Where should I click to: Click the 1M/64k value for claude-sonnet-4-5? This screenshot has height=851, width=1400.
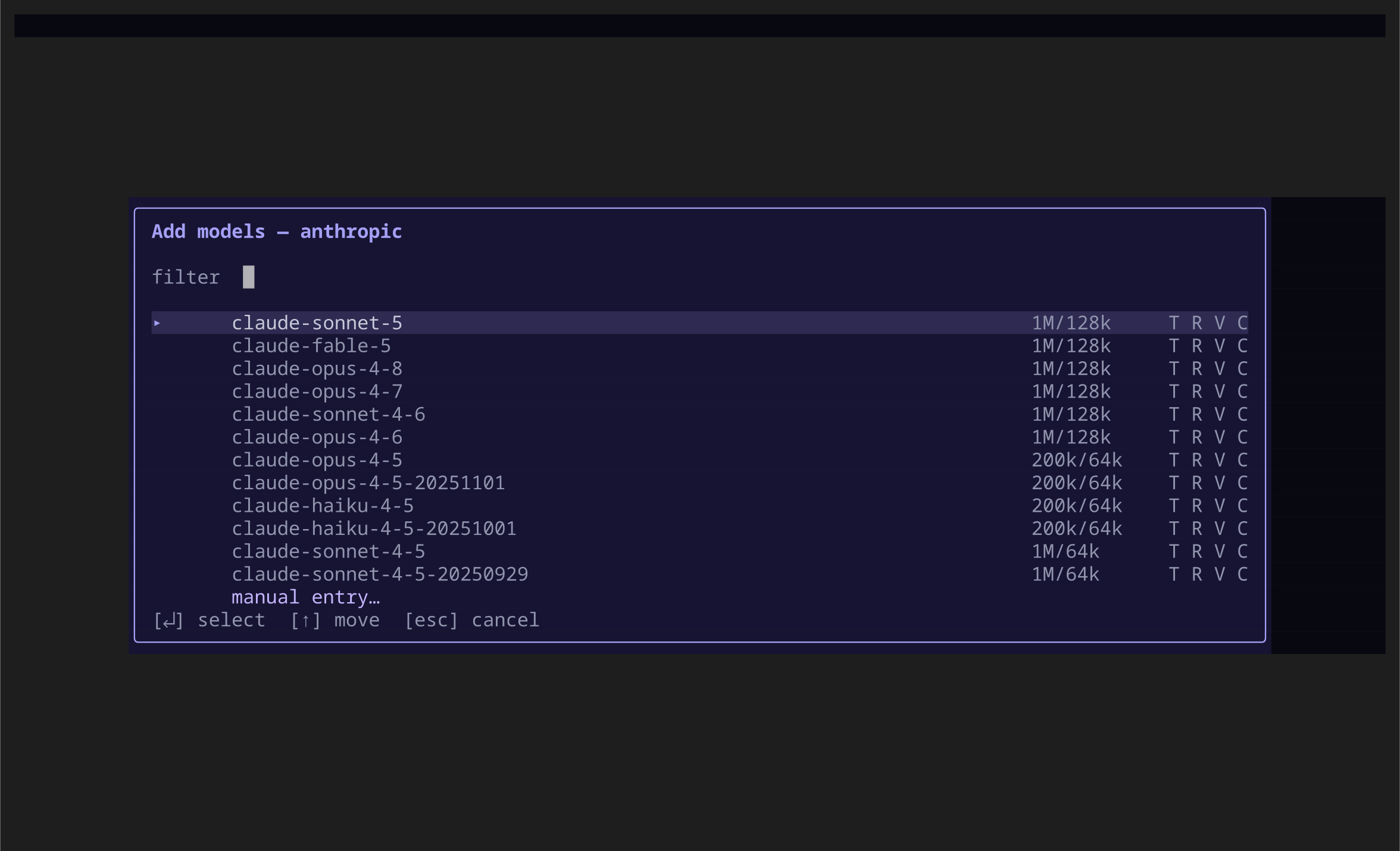1065,552
